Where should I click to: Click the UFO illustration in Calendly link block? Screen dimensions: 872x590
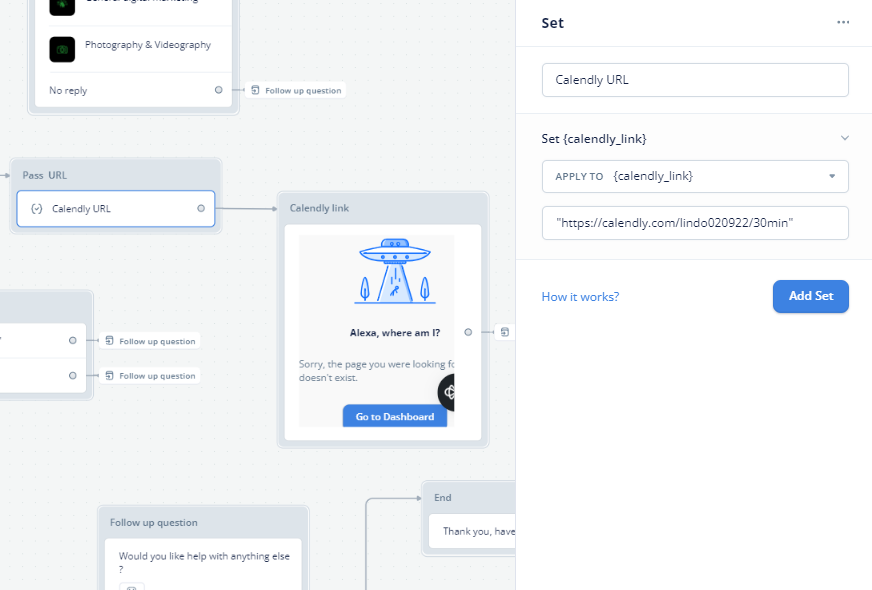tap(395, 271)
